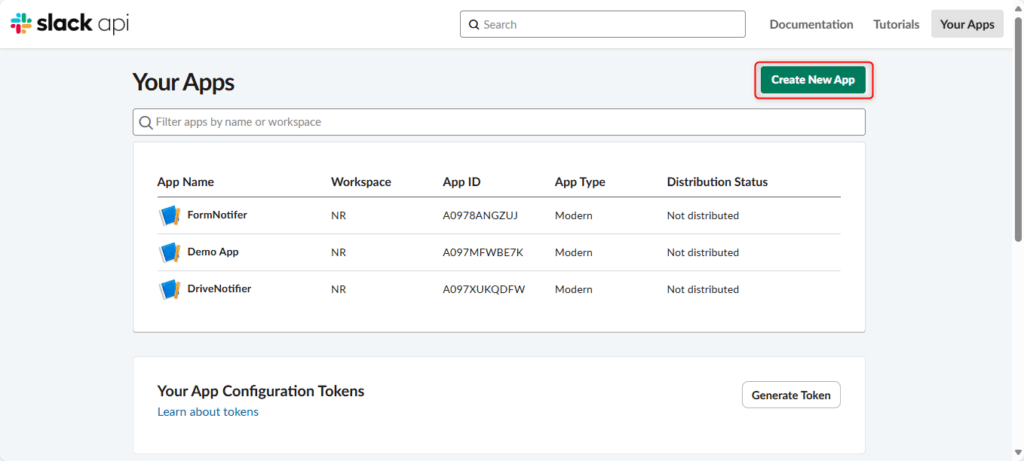Image resolution: width=1024 pixels, height=461 pixels.
Task: Open the Demo App entry
Action: 213,252
